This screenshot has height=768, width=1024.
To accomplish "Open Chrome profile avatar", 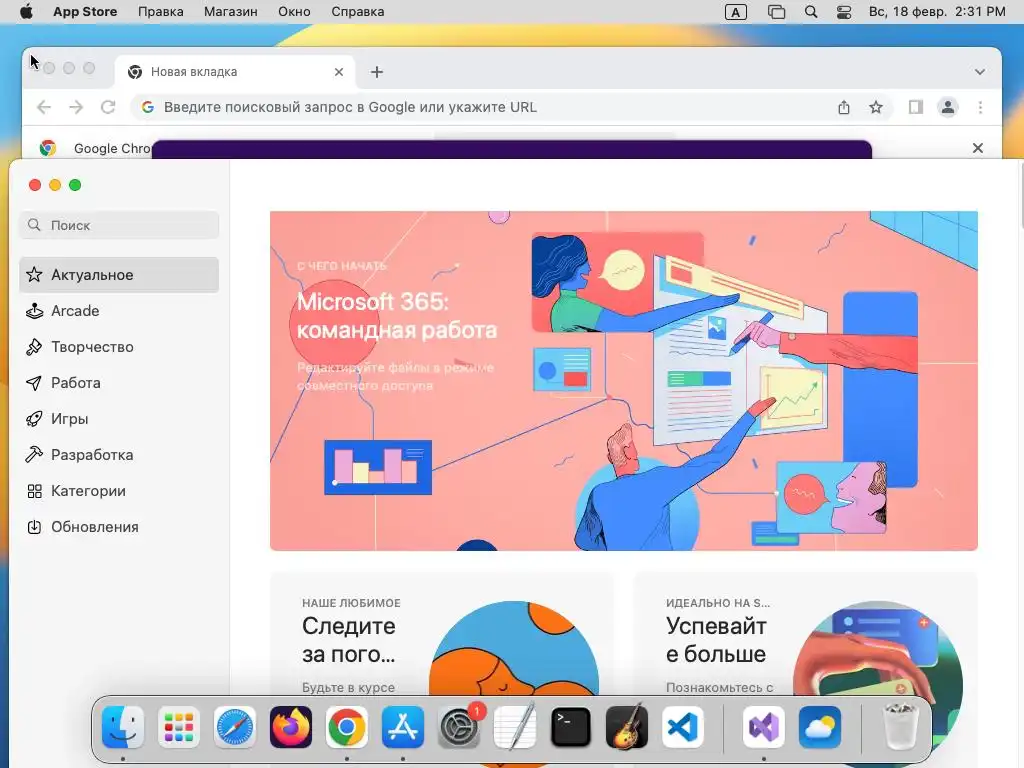I will pos(948,107).
